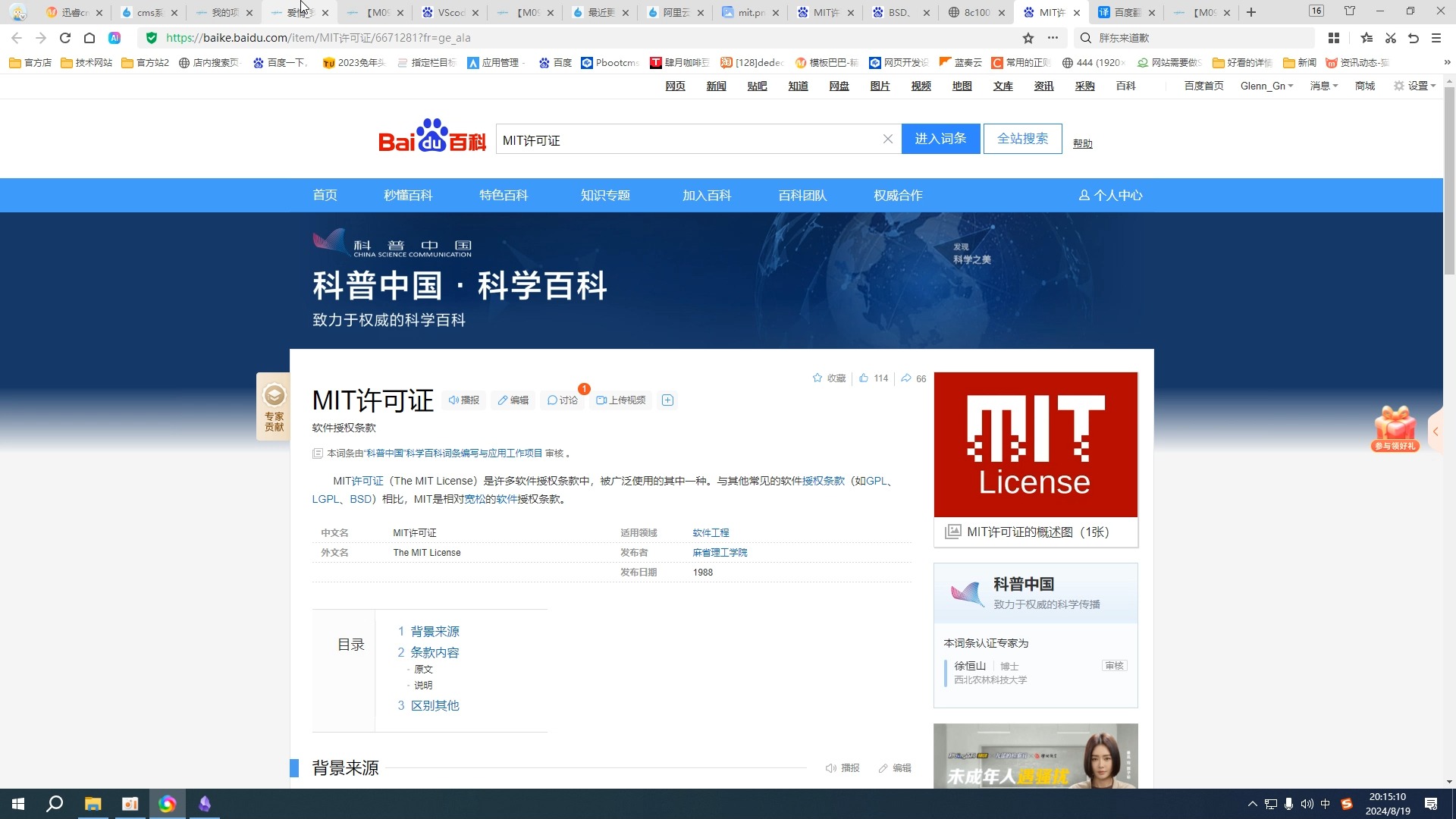The height and width of the screenshot is (819, 1456).
Task: Click the browser back arrow
Action: 17,38
